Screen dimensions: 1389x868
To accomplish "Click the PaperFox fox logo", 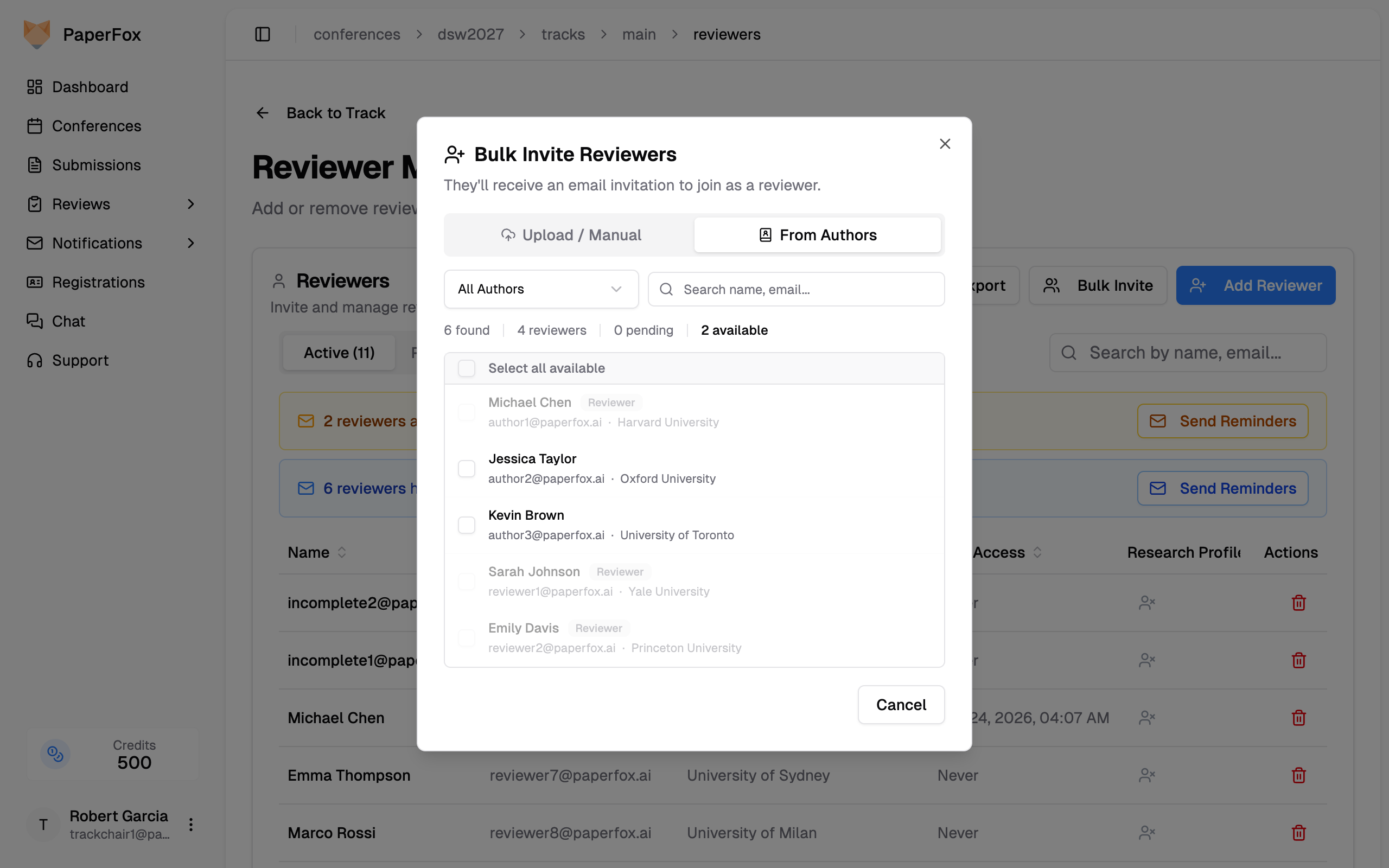I will (x=37, y=34).
